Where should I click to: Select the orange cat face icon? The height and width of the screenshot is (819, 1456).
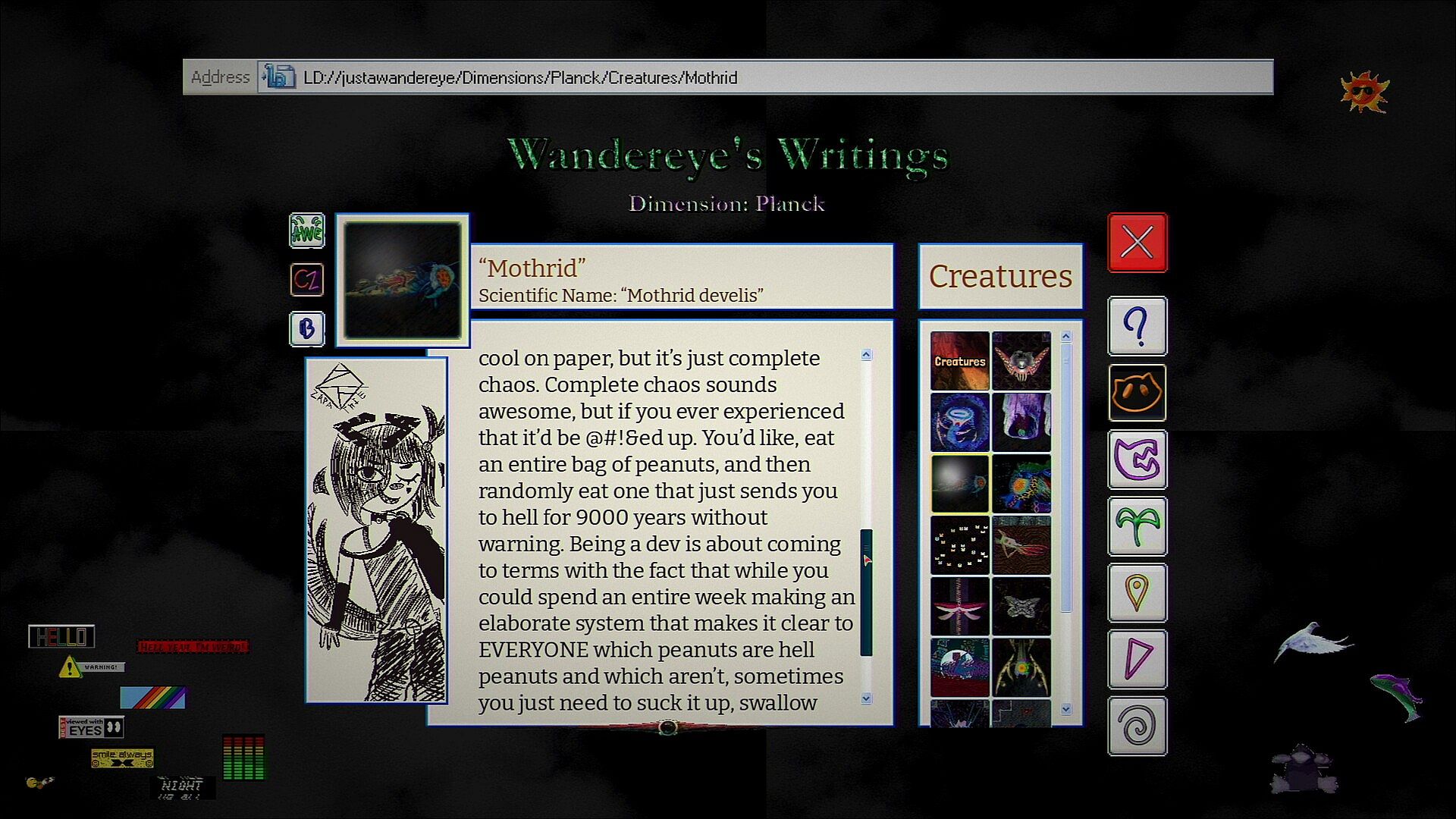coord(1137,393)
